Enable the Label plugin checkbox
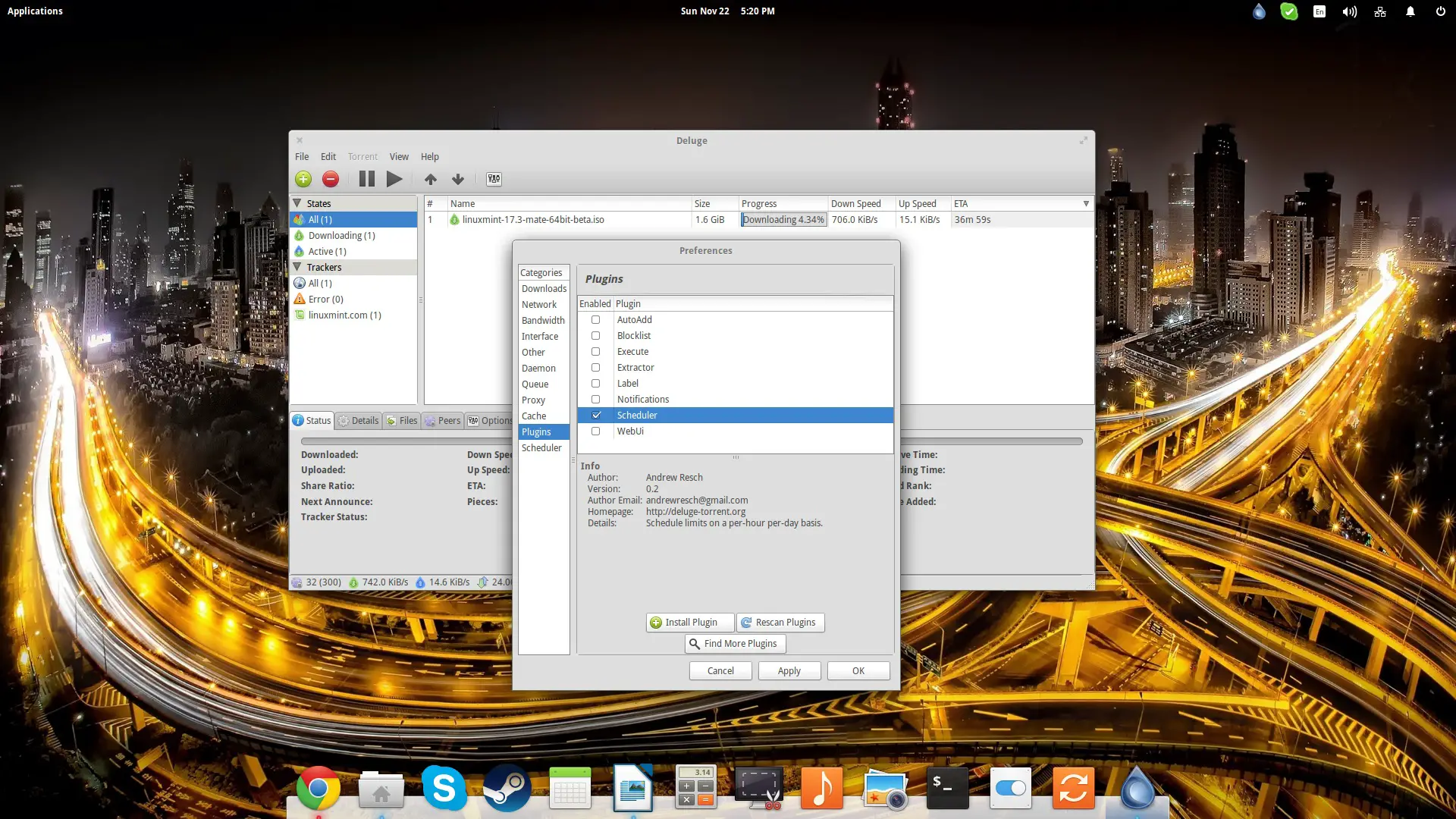The image size is (1456, 819). pos(595,383)
